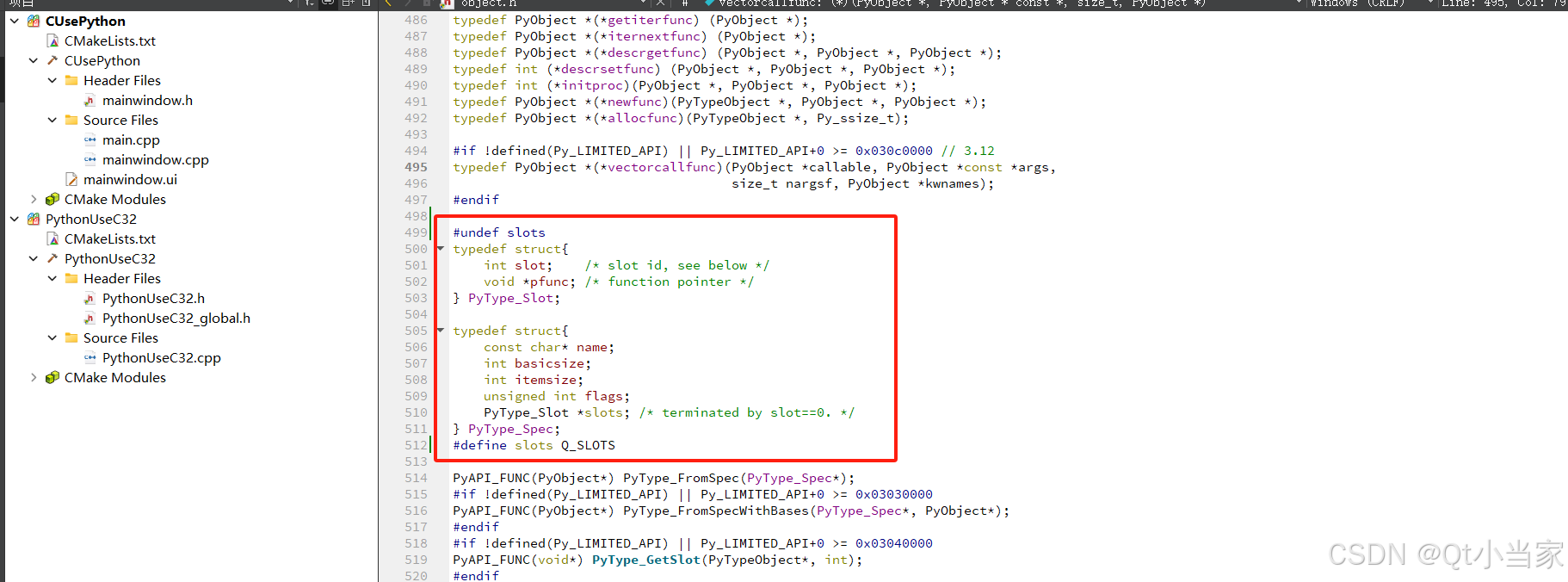
Task: Open CMakeLists.txt directly under PythonUseC32 root
Action: [x=110, y=238]
